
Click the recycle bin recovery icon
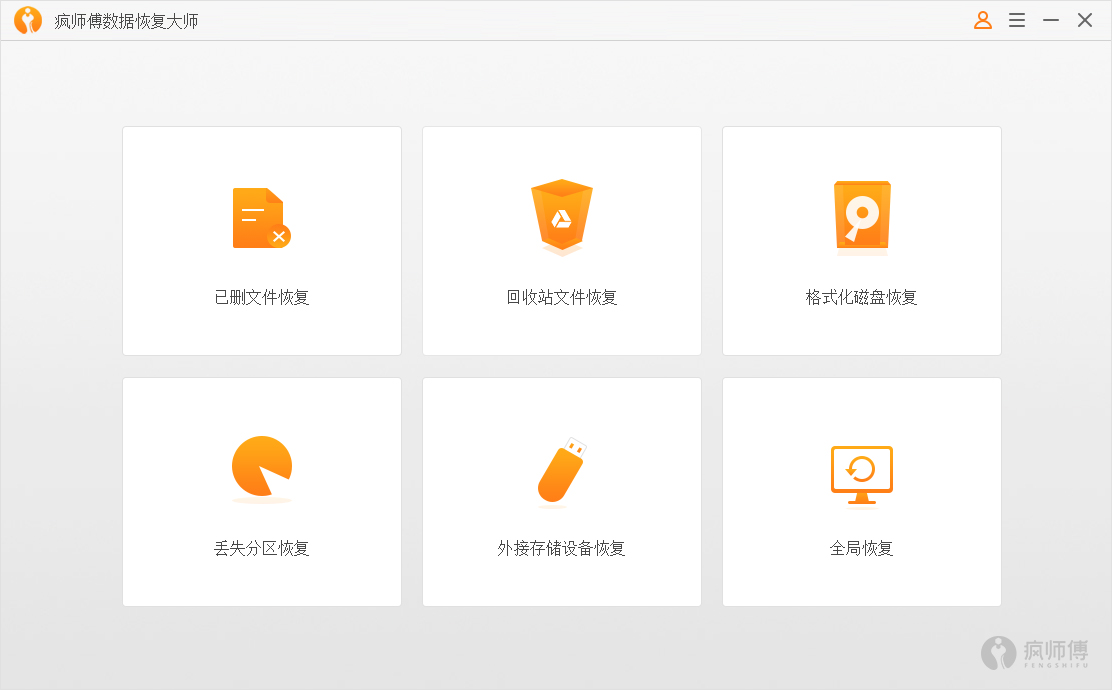(562, 216)
